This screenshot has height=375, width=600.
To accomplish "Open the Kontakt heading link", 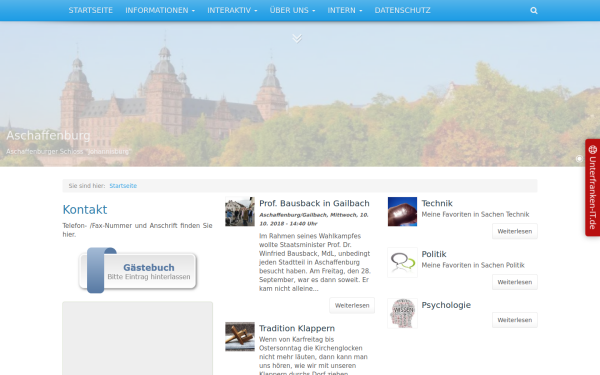I will coord(85,210).
